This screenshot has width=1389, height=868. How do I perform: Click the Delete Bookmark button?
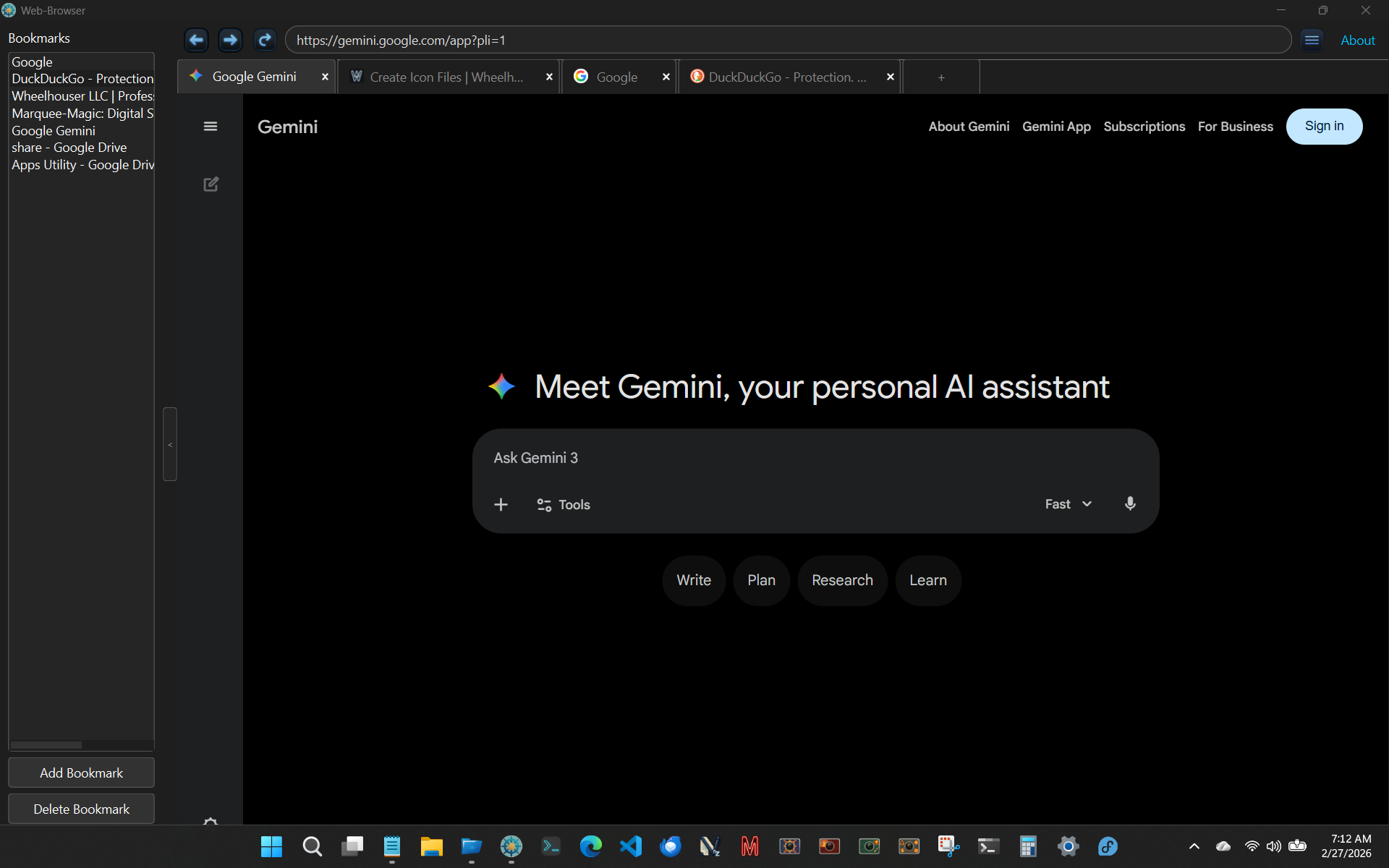pos(81,809)
